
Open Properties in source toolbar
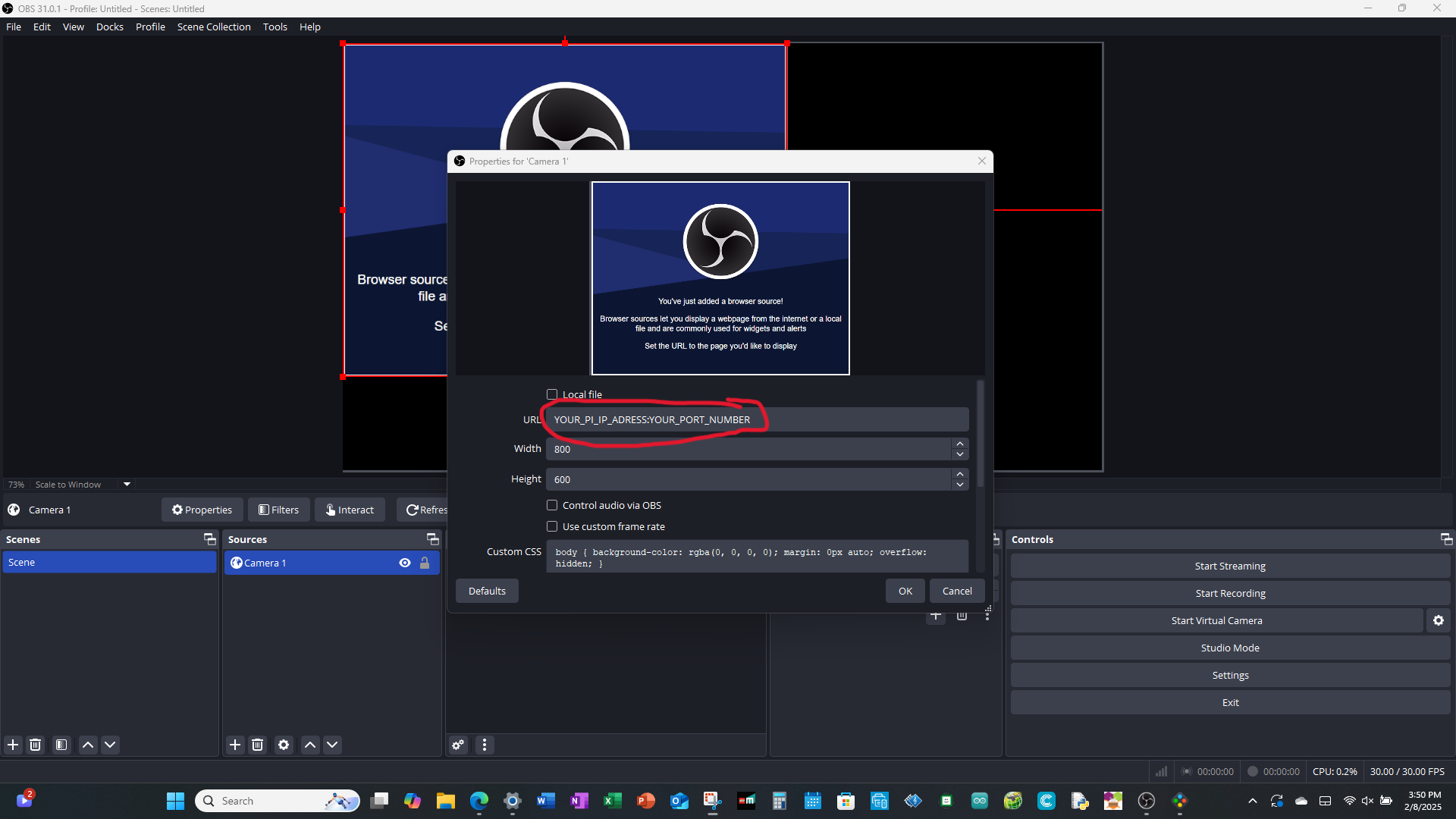pyautogui.click(x=202, y=510)
